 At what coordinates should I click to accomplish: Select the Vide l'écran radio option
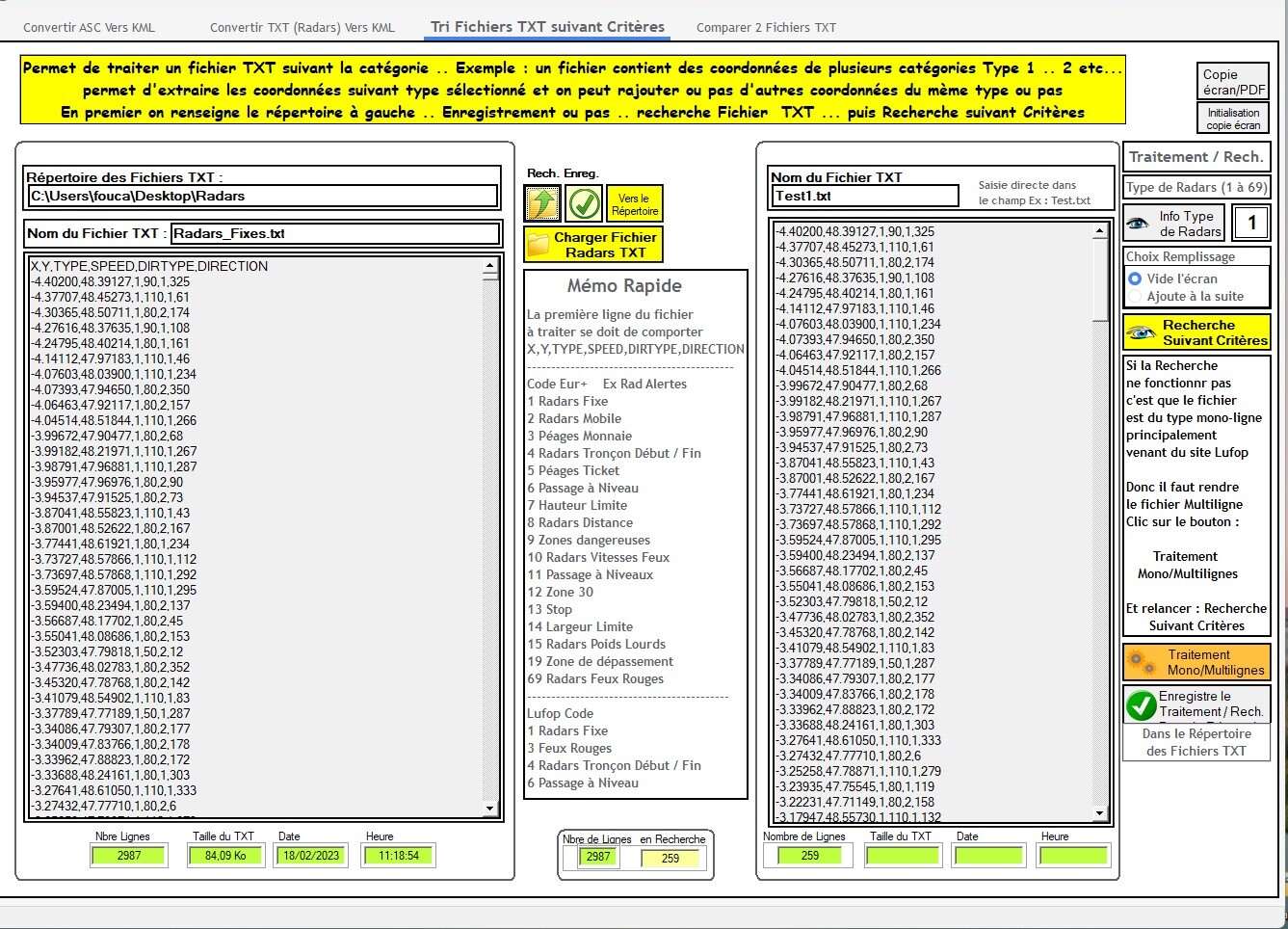pos(1135,279)
